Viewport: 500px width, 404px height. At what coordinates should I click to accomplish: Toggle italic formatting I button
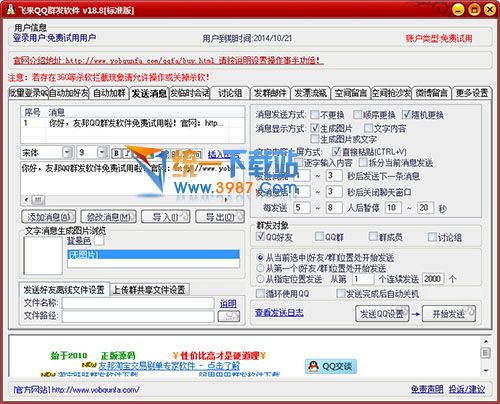click(127, 153)
